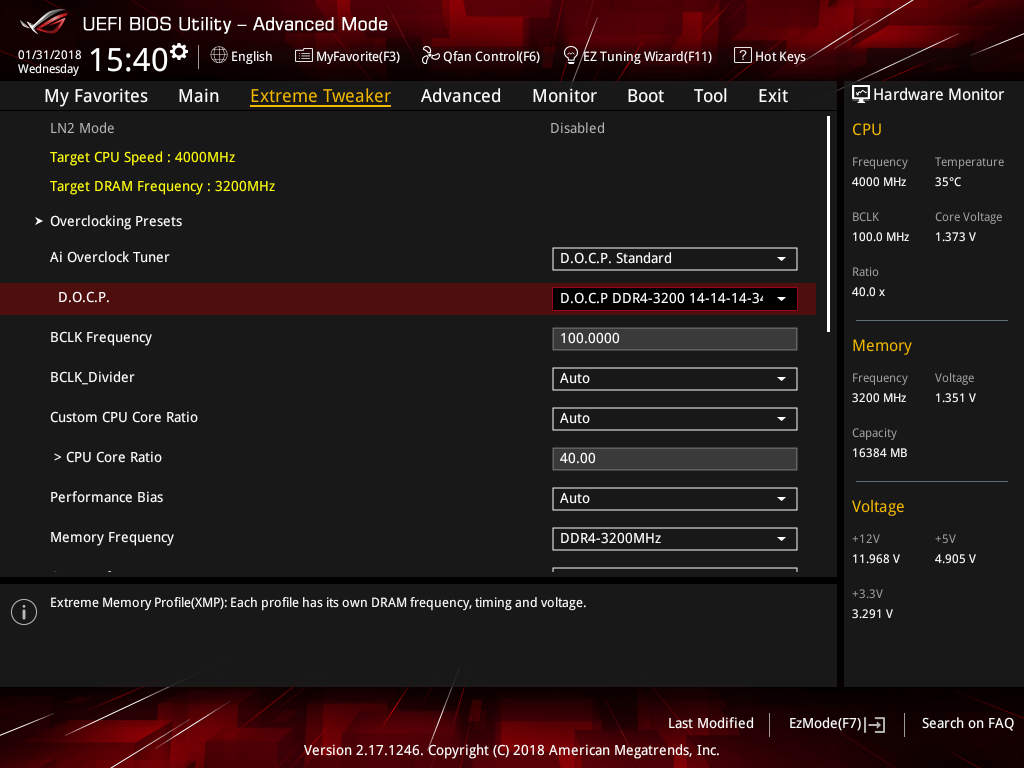Click the +3.3V 3.291 V reading
This screenshot has height=768, width=1024.
[872, 614]
